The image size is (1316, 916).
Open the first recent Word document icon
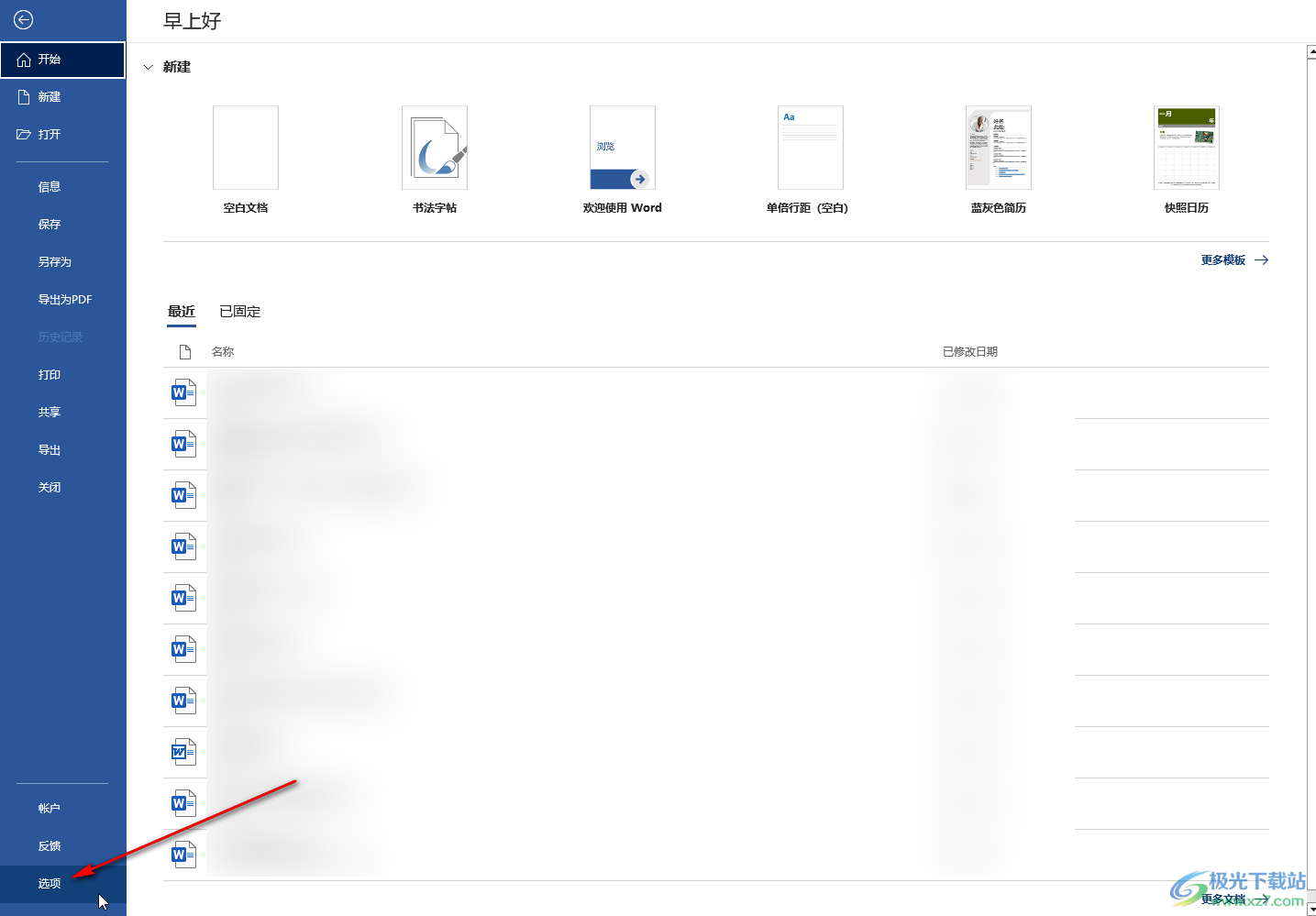pyautogui.click(x=184, y=392)
